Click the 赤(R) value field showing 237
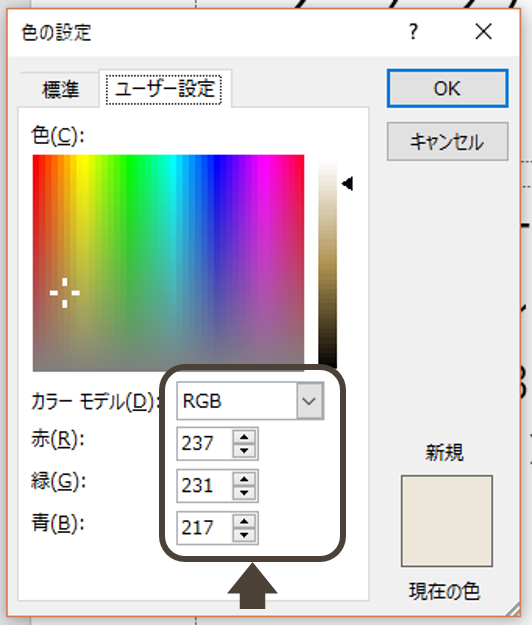 pyautogui.click(x=204, y=444)
